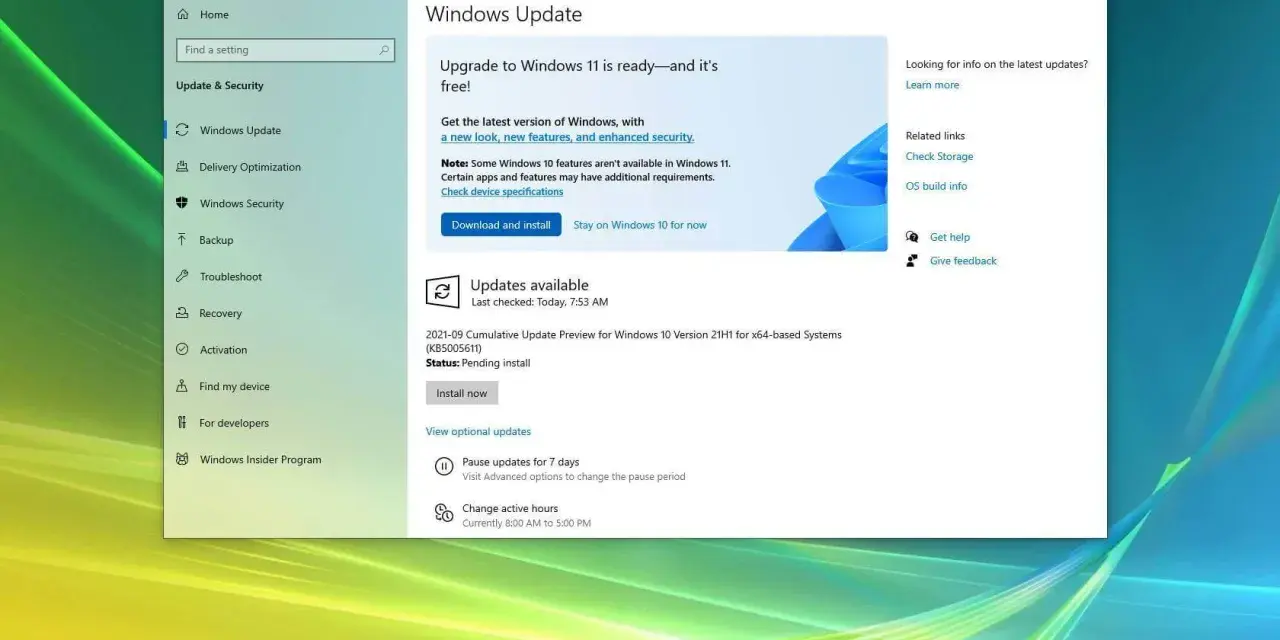Click the Change active hours clock icon

point(444,513)
